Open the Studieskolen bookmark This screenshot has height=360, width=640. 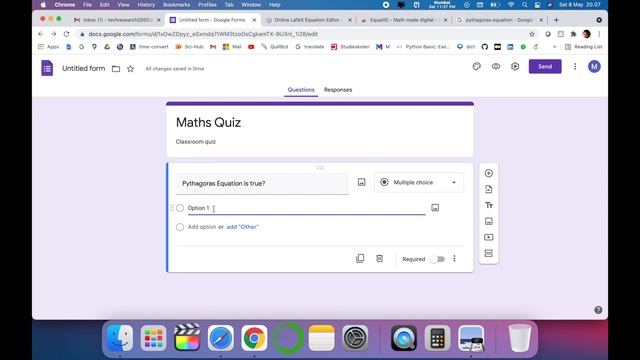[351, 47]
